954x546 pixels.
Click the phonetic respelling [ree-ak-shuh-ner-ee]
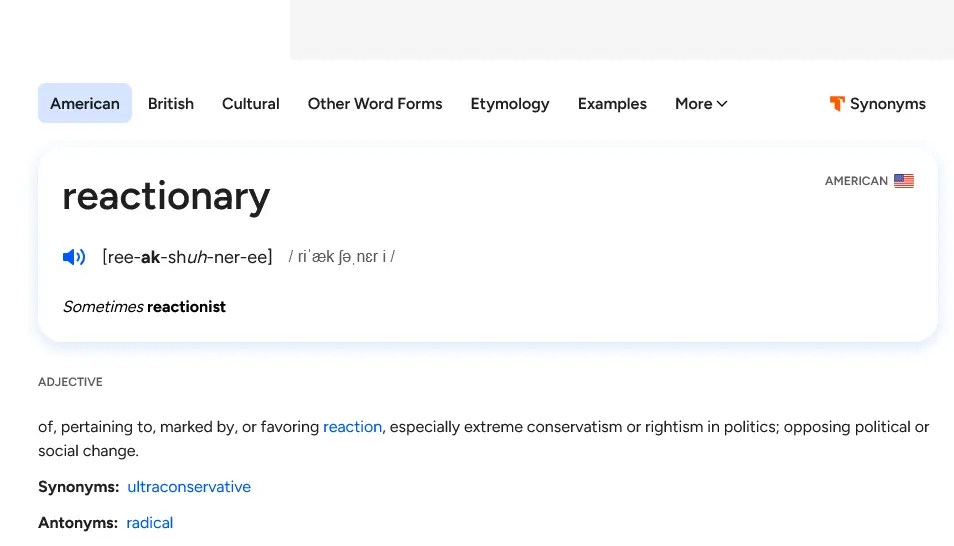point(187,257)
